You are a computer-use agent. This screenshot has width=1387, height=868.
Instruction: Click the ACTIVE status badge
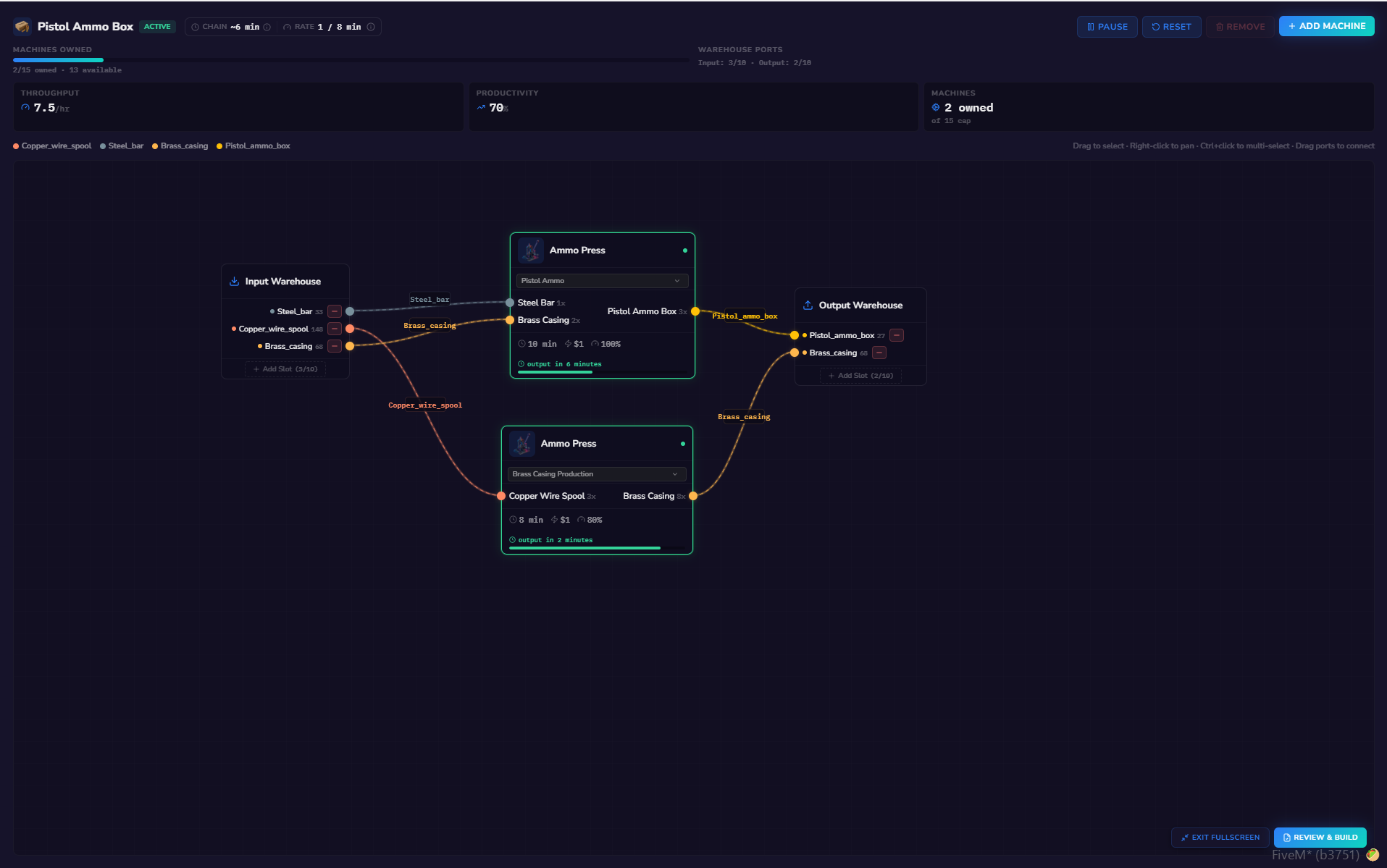[x=157, y=27]
